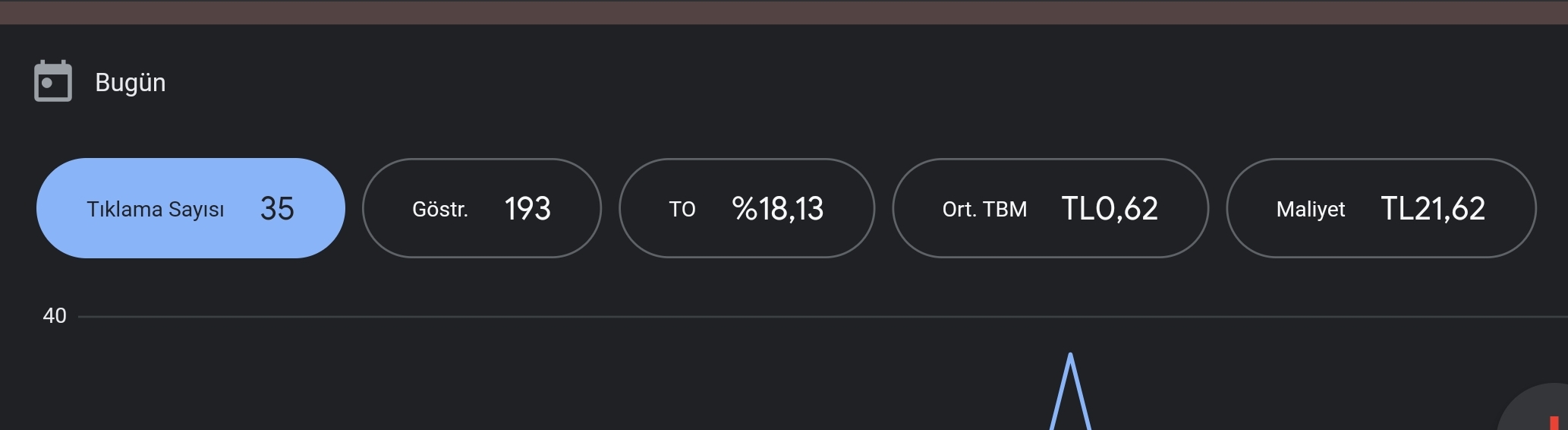The image size is (1568, 430).
Task: Click the horizontal gridline at 40
Action: tap(823, 317)
